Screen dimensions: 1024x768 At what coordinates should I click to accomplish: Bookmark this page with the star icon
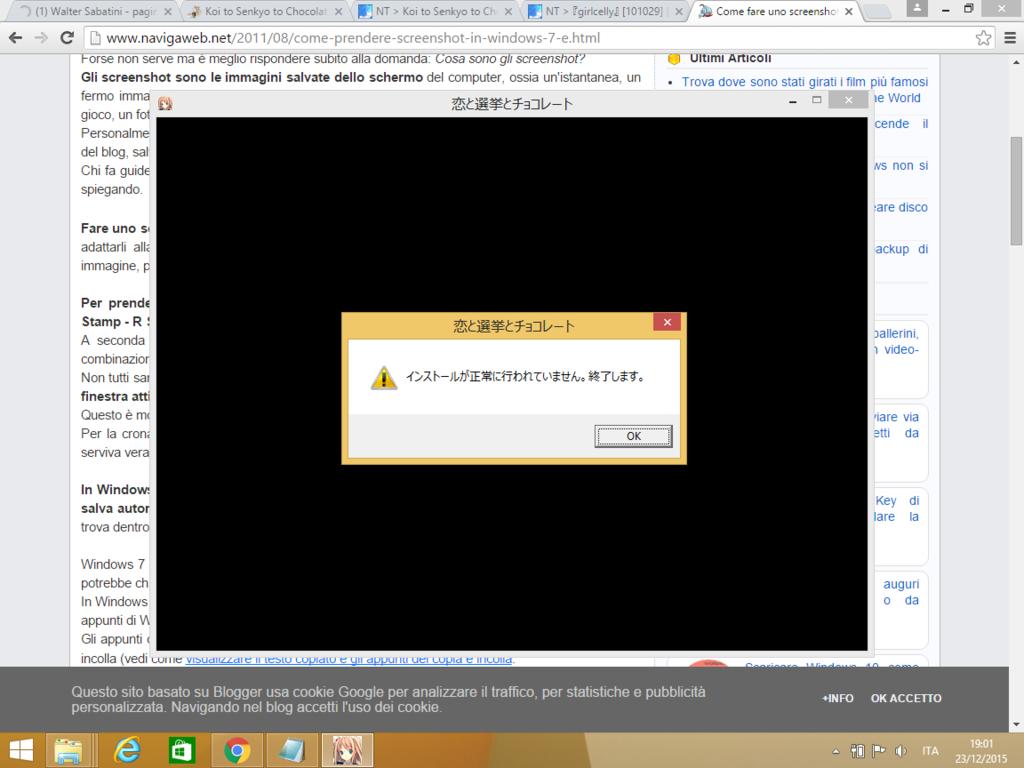983,38
